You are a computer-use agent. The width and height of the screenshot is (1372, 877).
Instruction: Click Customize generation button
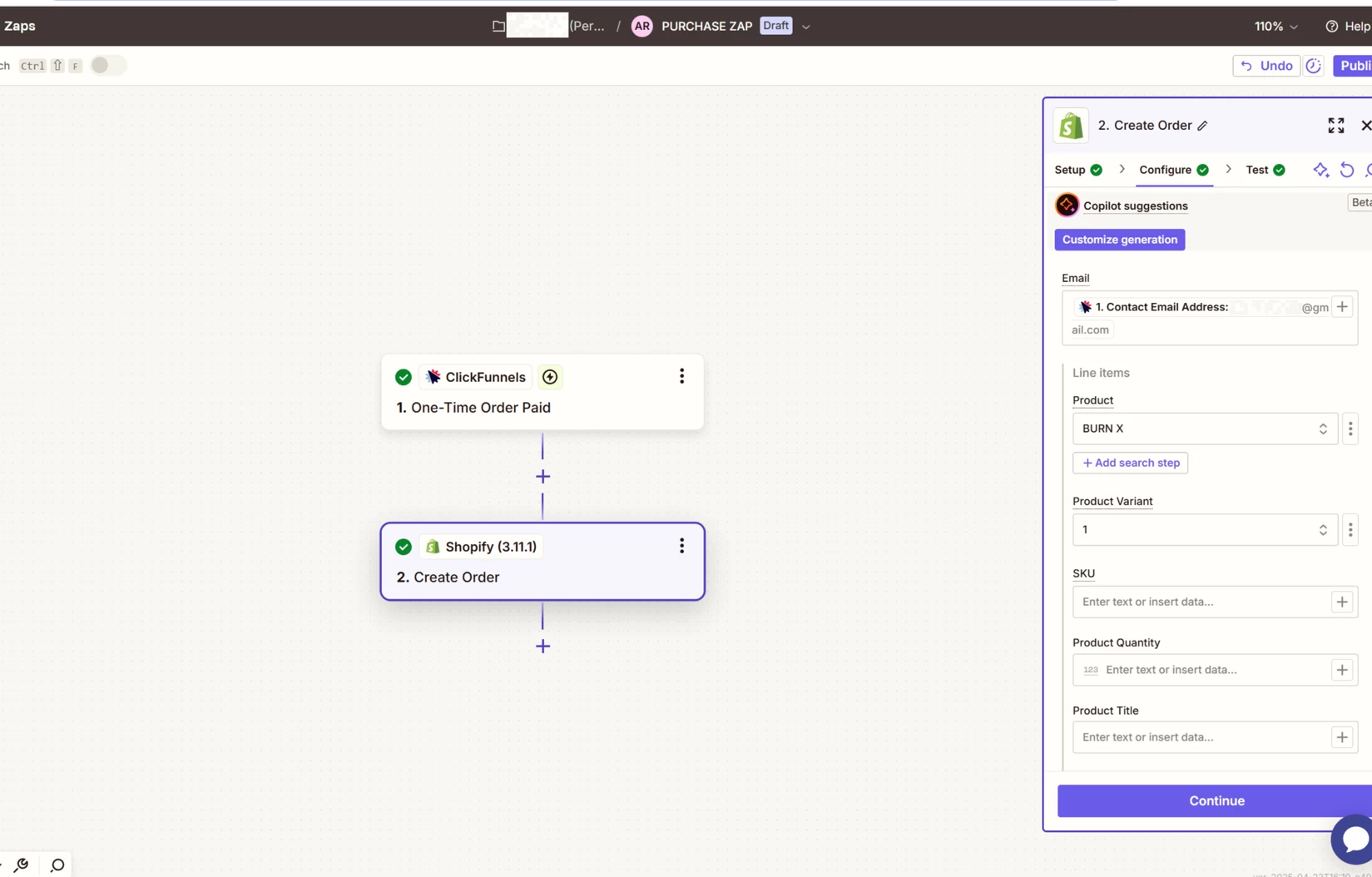point(1120,240)
